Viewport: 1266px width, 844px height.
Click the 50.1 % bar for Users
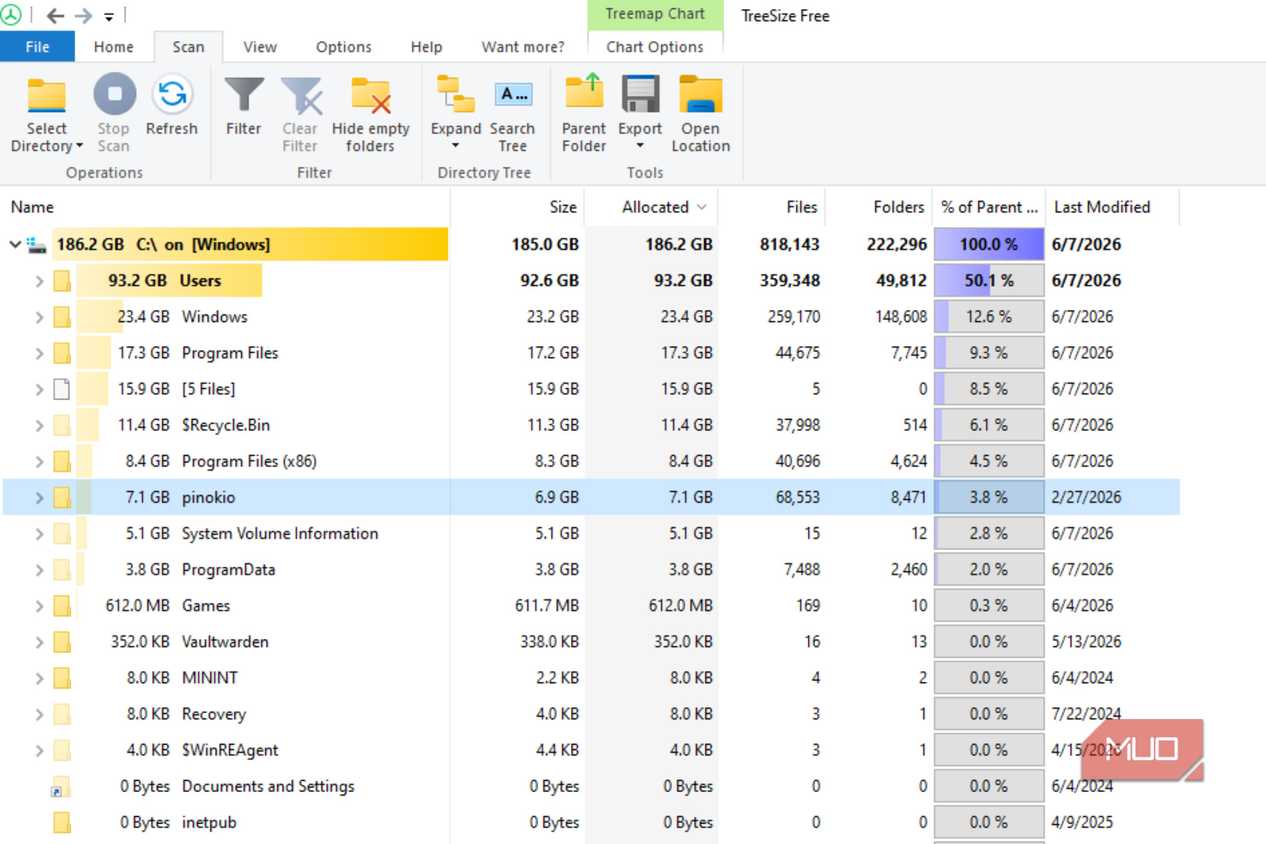[989, 281]
